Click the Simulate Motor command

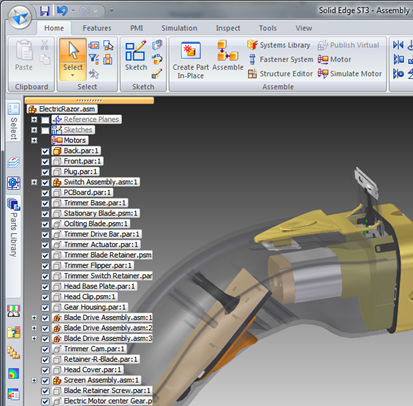pos(350,74)
